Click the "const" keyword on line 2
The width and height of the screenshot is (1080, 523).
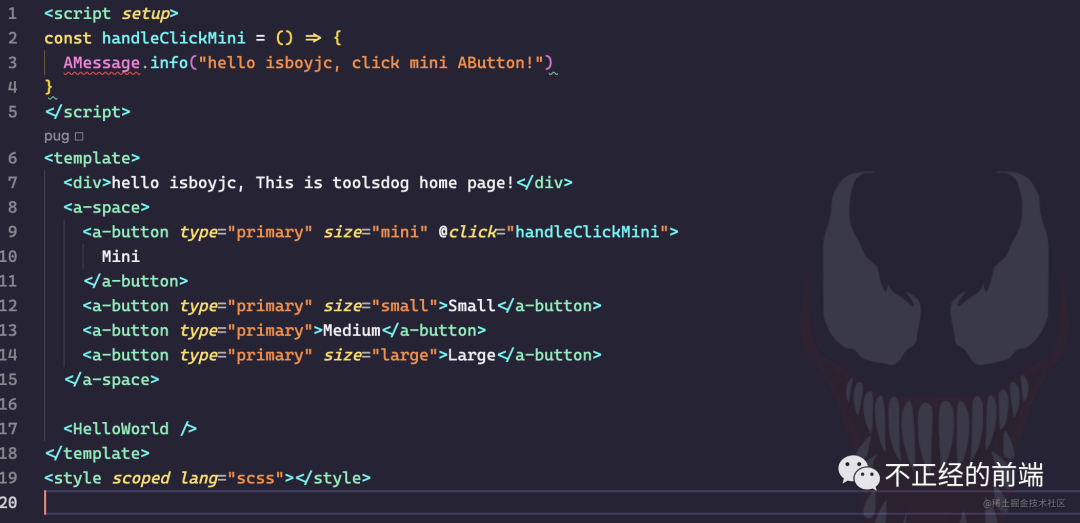(x=68, y=38)
